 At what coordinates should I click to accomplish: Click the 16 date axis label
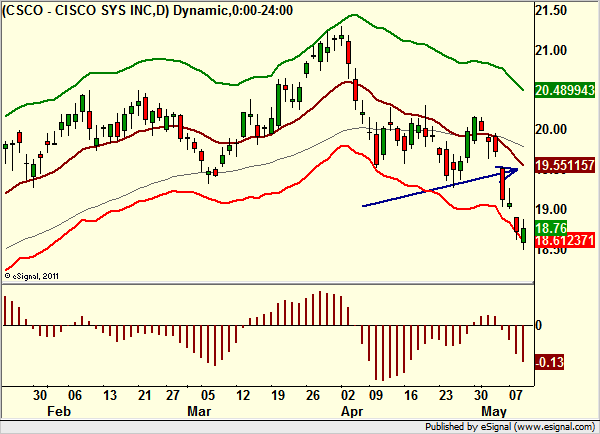tap(411, 395)
